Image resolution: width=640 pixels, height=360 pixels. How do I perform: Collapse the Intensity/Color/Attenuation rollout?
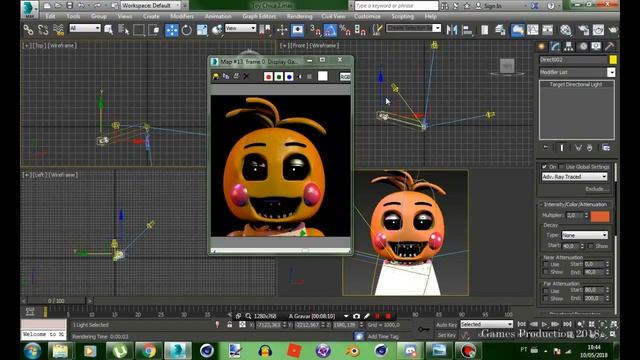pos(575,204)
